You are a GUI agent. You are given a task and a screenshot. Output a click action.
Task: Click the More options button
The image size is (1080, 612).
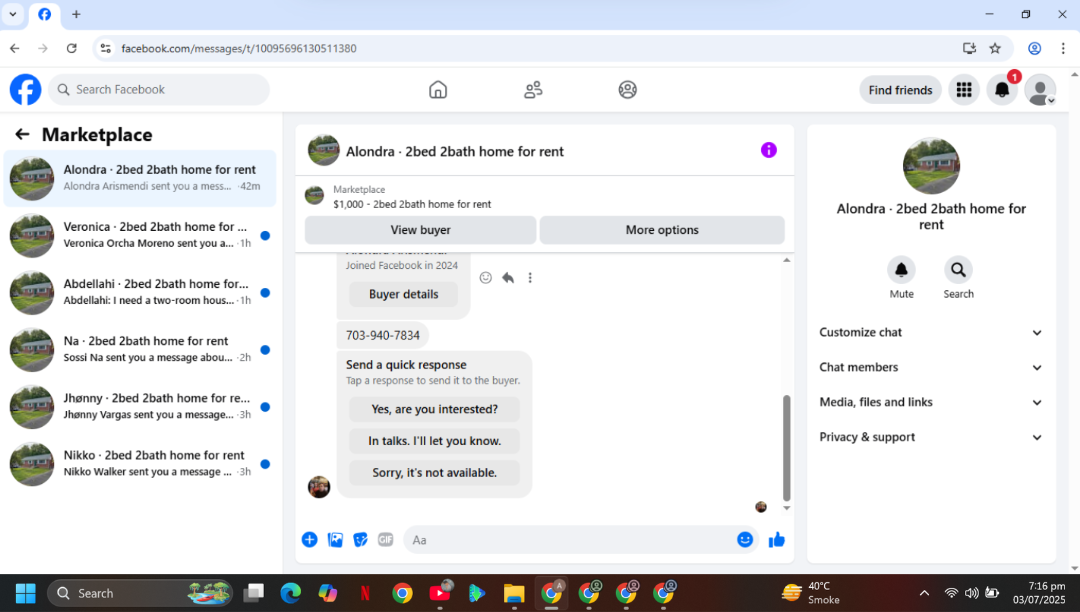(x=662, y=230)
